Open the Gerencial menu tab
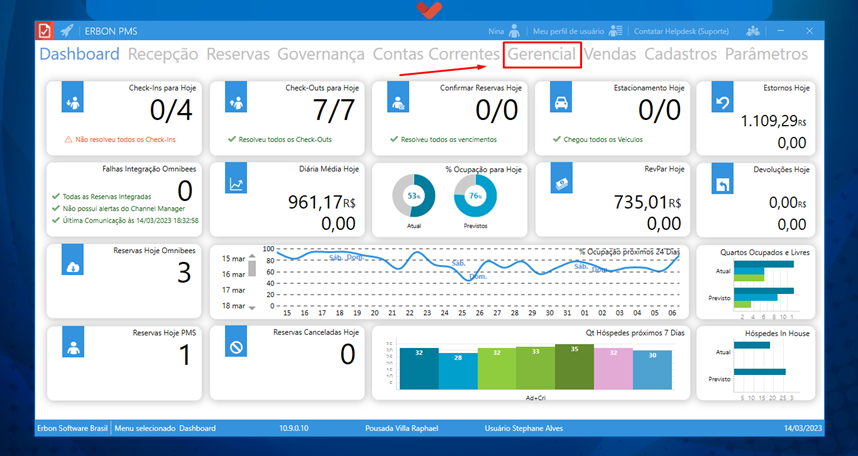This screenshot has height=456, width=858. tap(542, 54)
